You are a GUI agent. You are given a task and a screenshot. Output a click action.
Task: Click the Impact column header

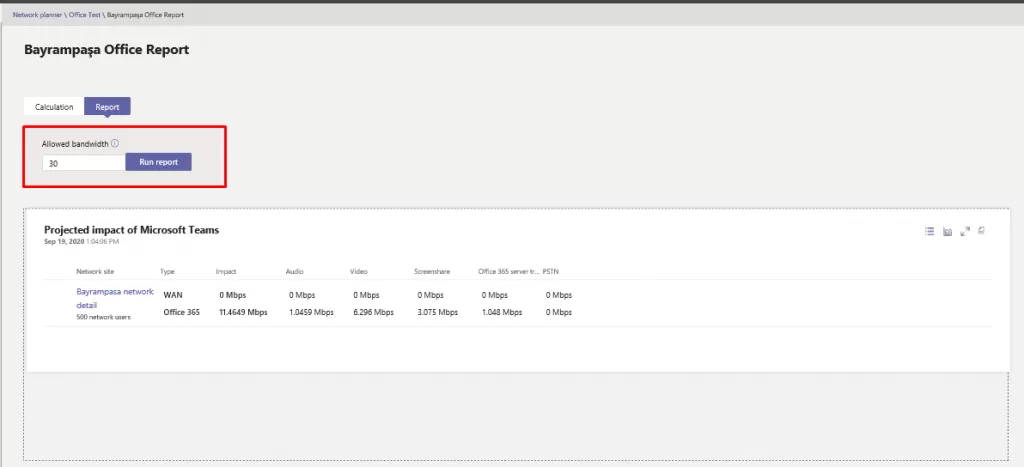tap(226, 271)
